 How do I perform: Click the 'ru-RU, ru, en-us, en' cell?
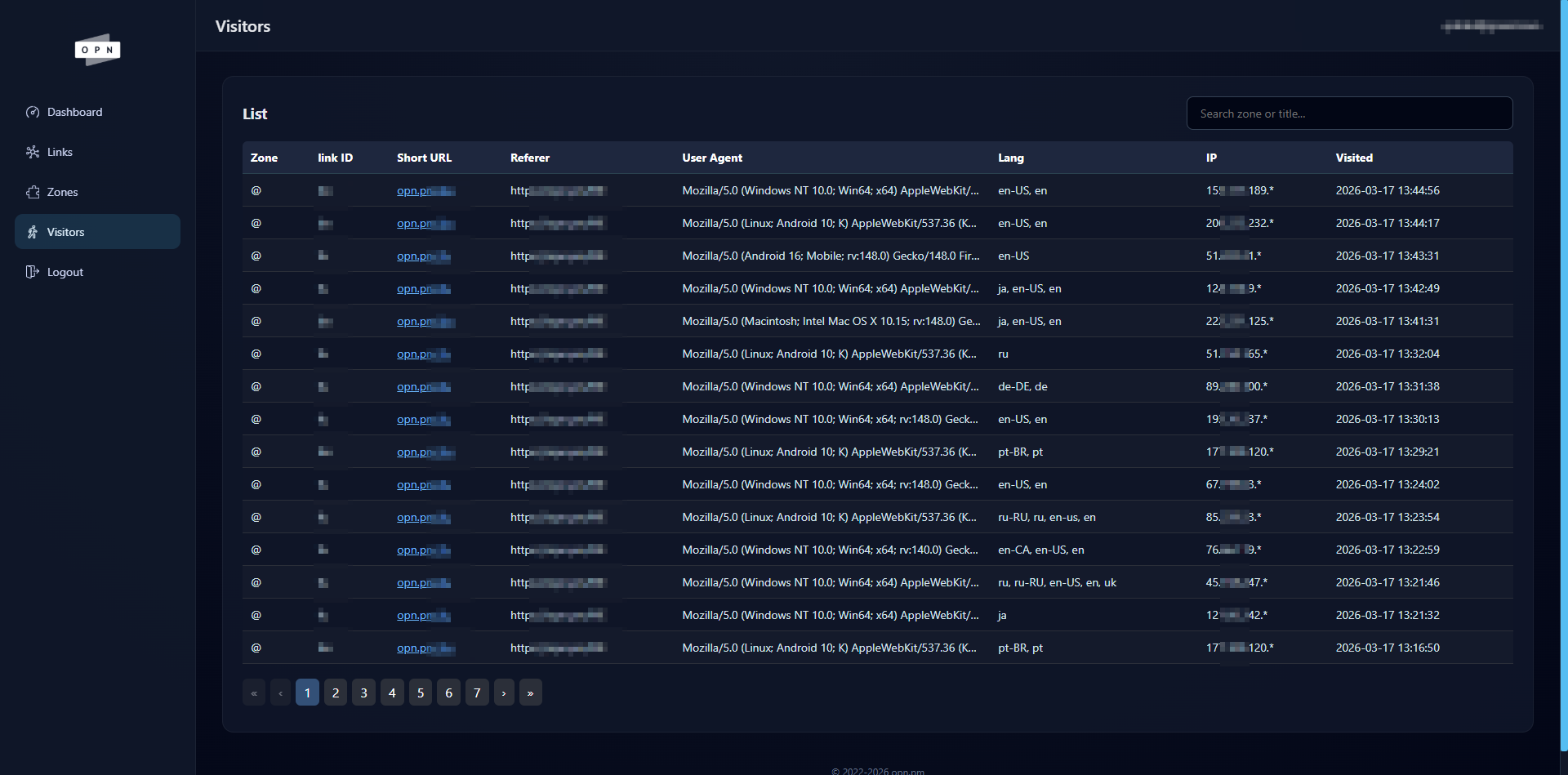1046,517
